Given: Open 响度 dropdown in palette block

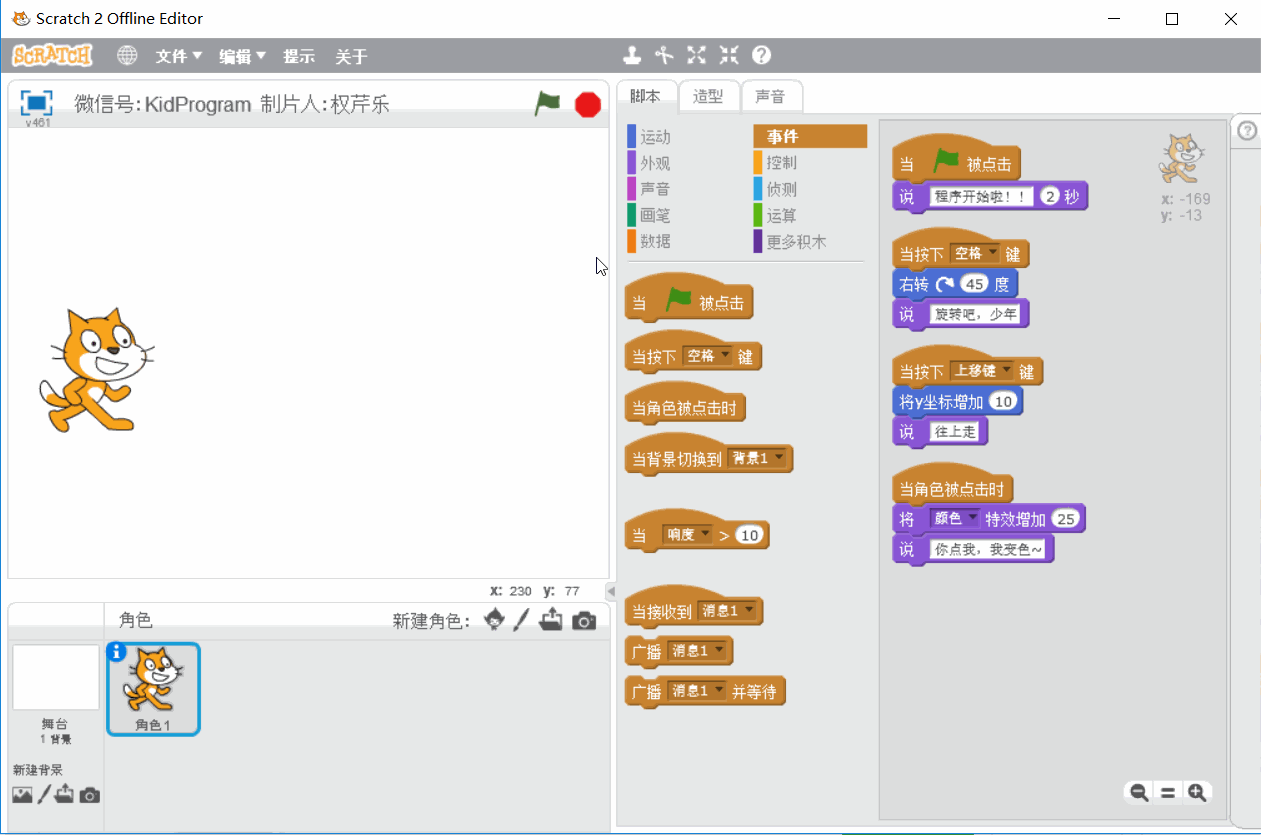Looking at the screenshot, I should coord(687,535).
